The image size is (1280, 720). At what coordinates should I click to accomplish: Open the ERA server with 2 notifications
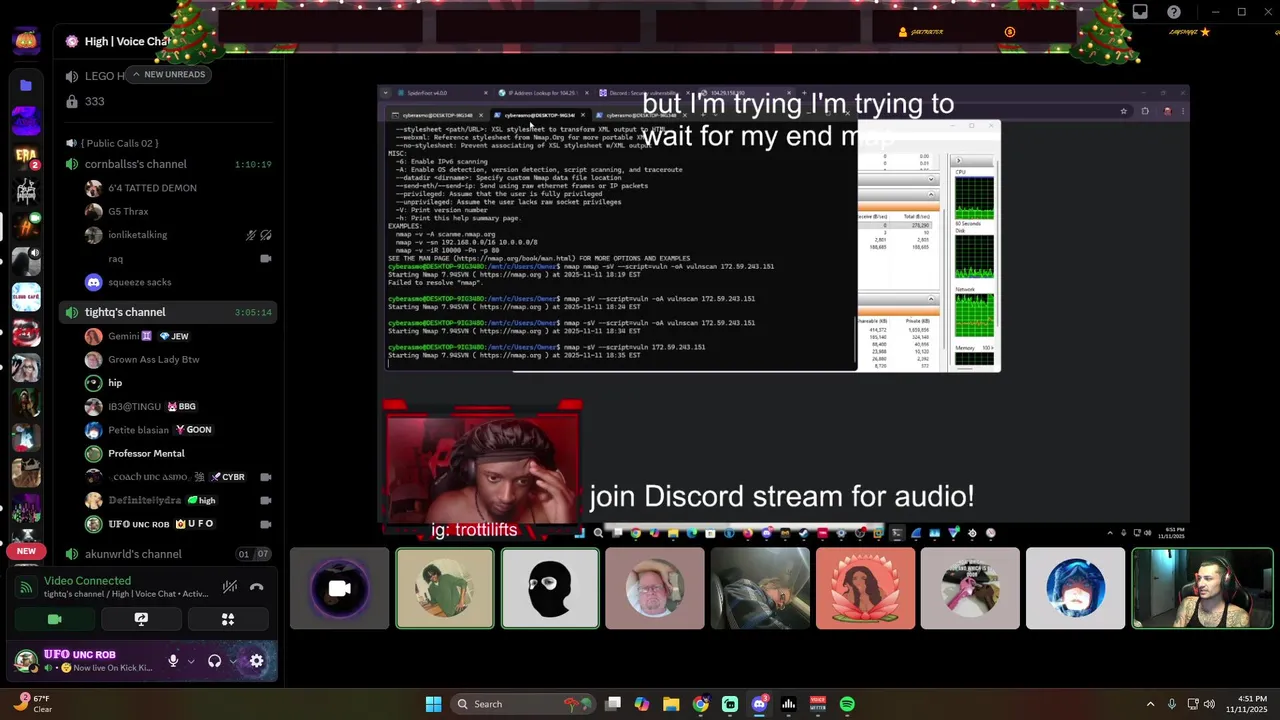[26, 158]
